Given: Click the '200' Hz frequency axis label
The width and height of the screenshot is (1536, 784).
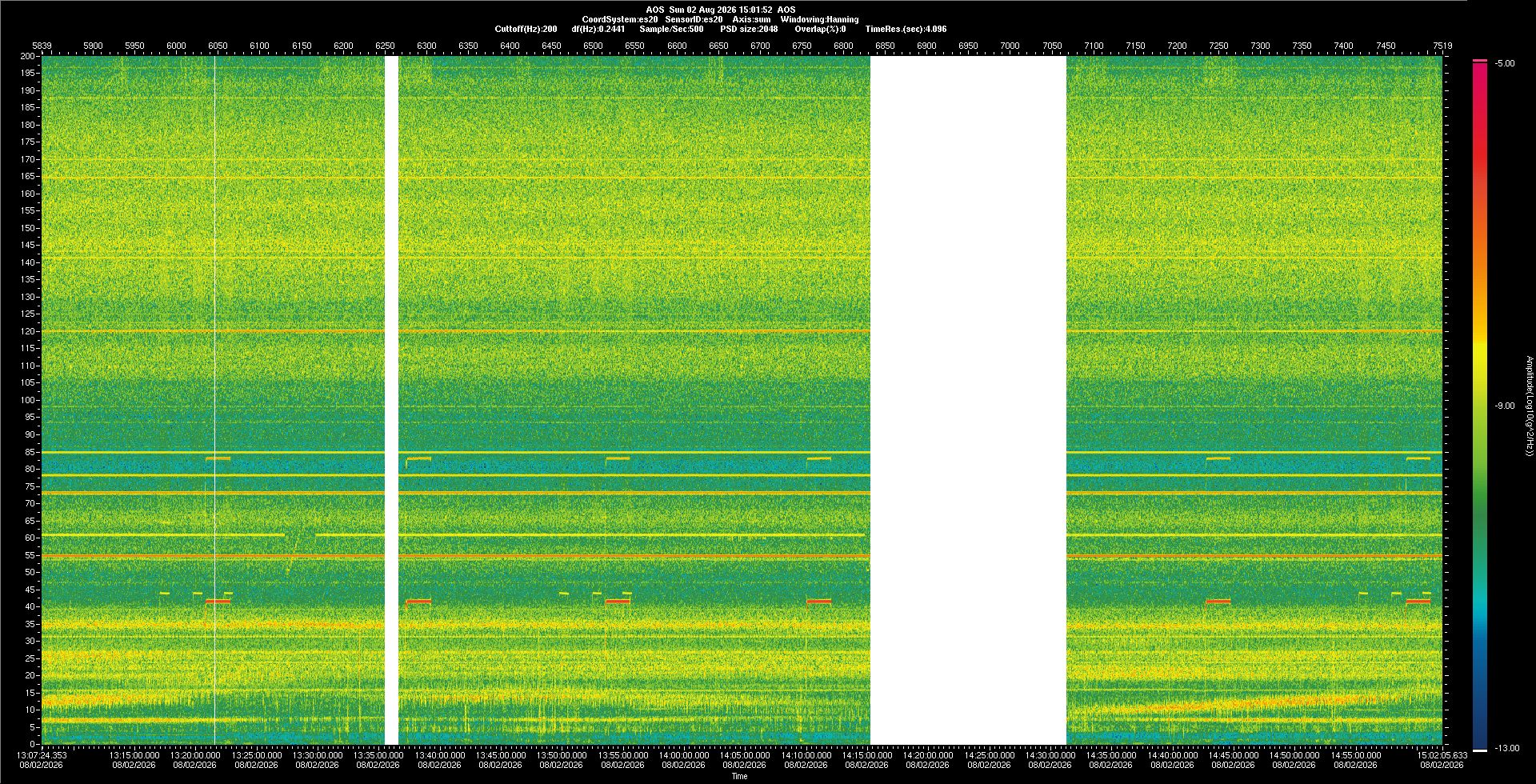Looking at the screenshot, I should click(x=28, y=56).
